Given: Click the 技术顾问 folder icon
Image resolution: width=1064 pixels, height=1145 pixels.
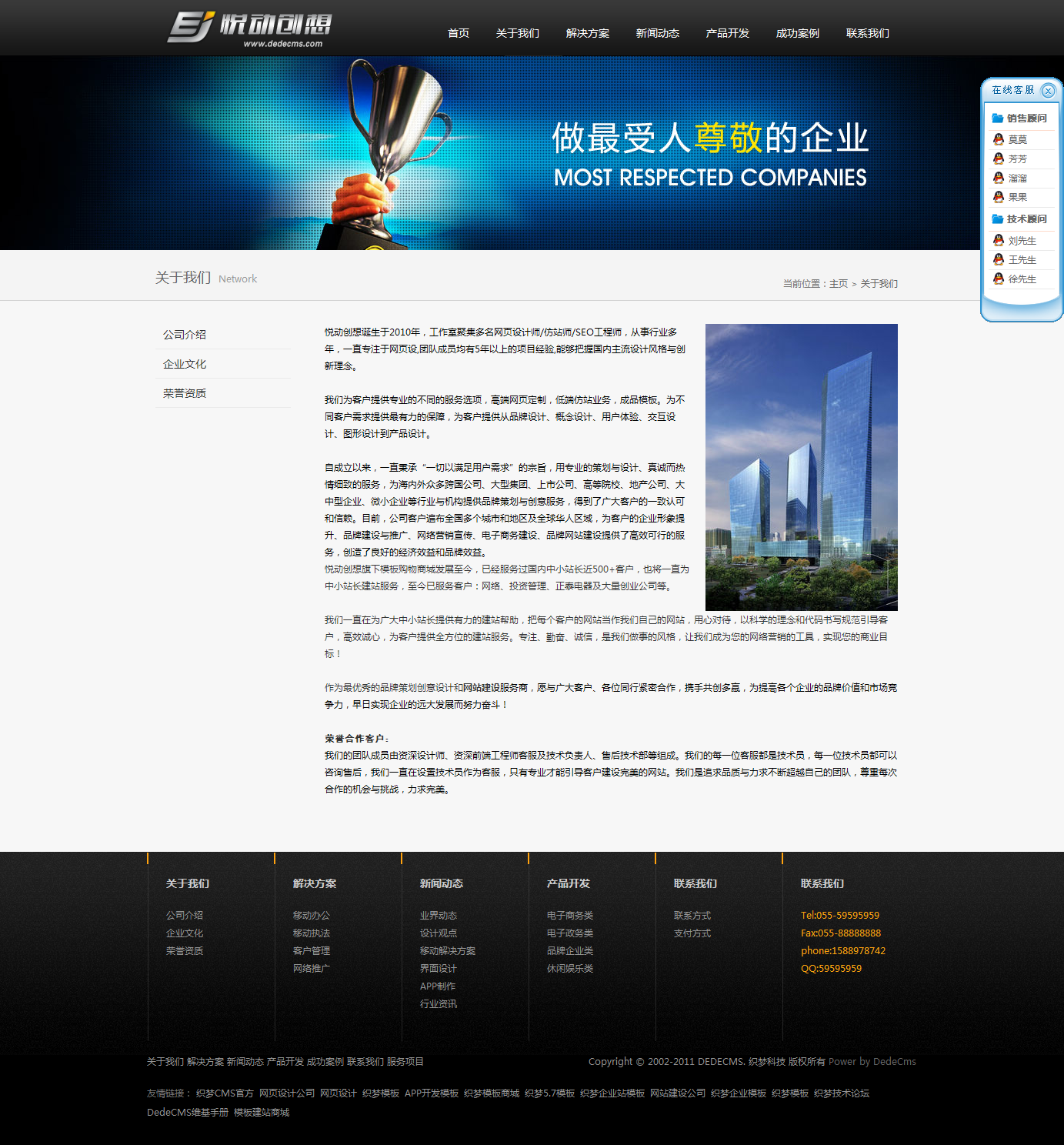Looking at the screenshot, I should coord(998,219).
